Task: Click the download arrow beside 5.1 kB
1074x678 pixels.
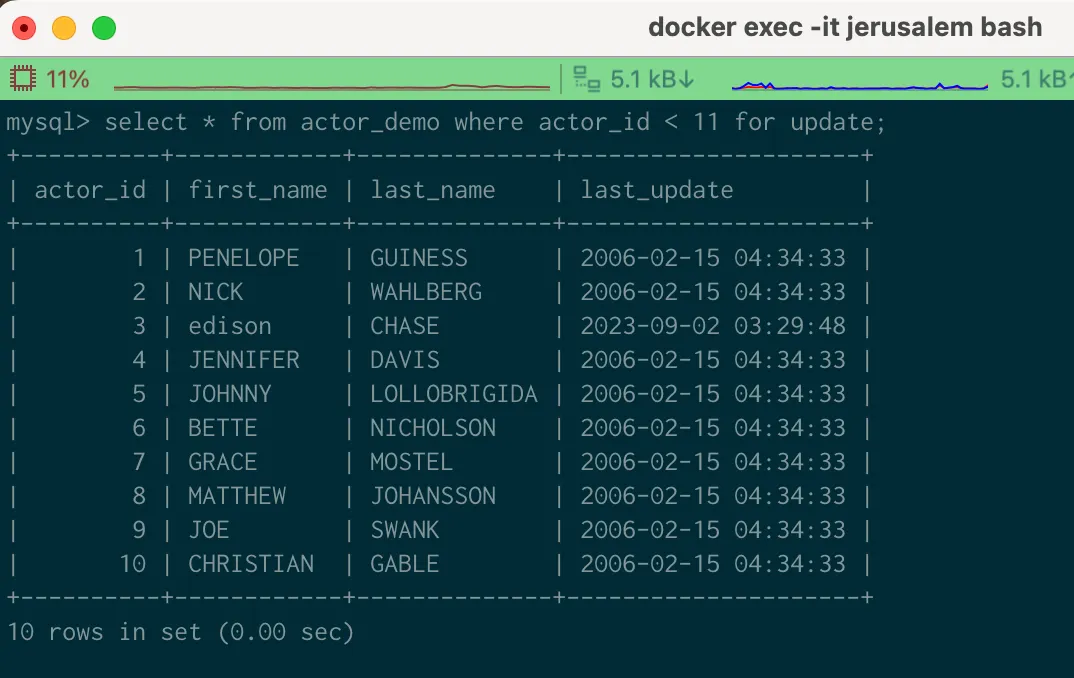Action: pyautogui.click(x=686, y=79)
